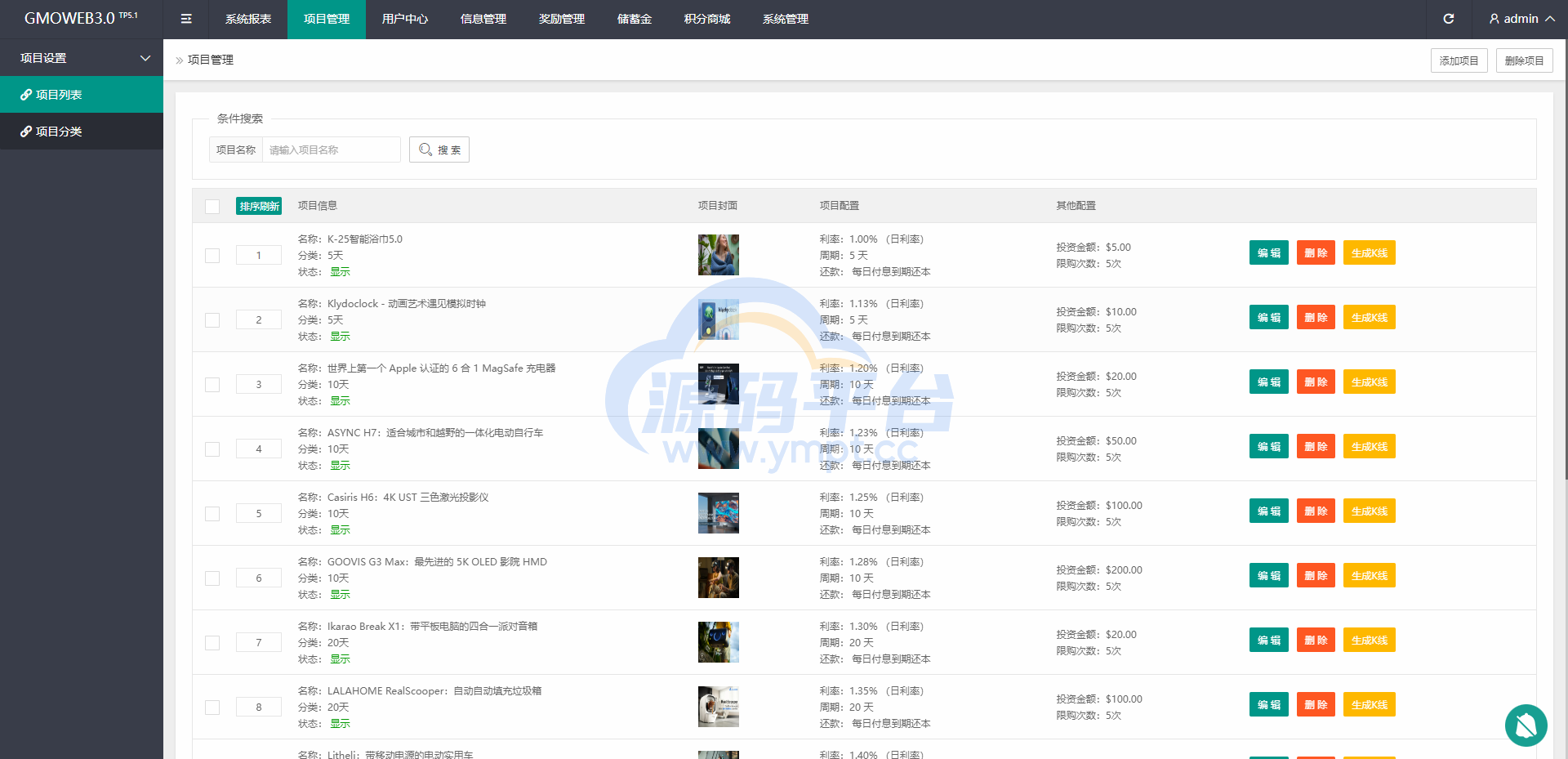Check the K-25智能浴巾5.0 row checkbox
The image size is (1568, 759).
coord(212,256)
